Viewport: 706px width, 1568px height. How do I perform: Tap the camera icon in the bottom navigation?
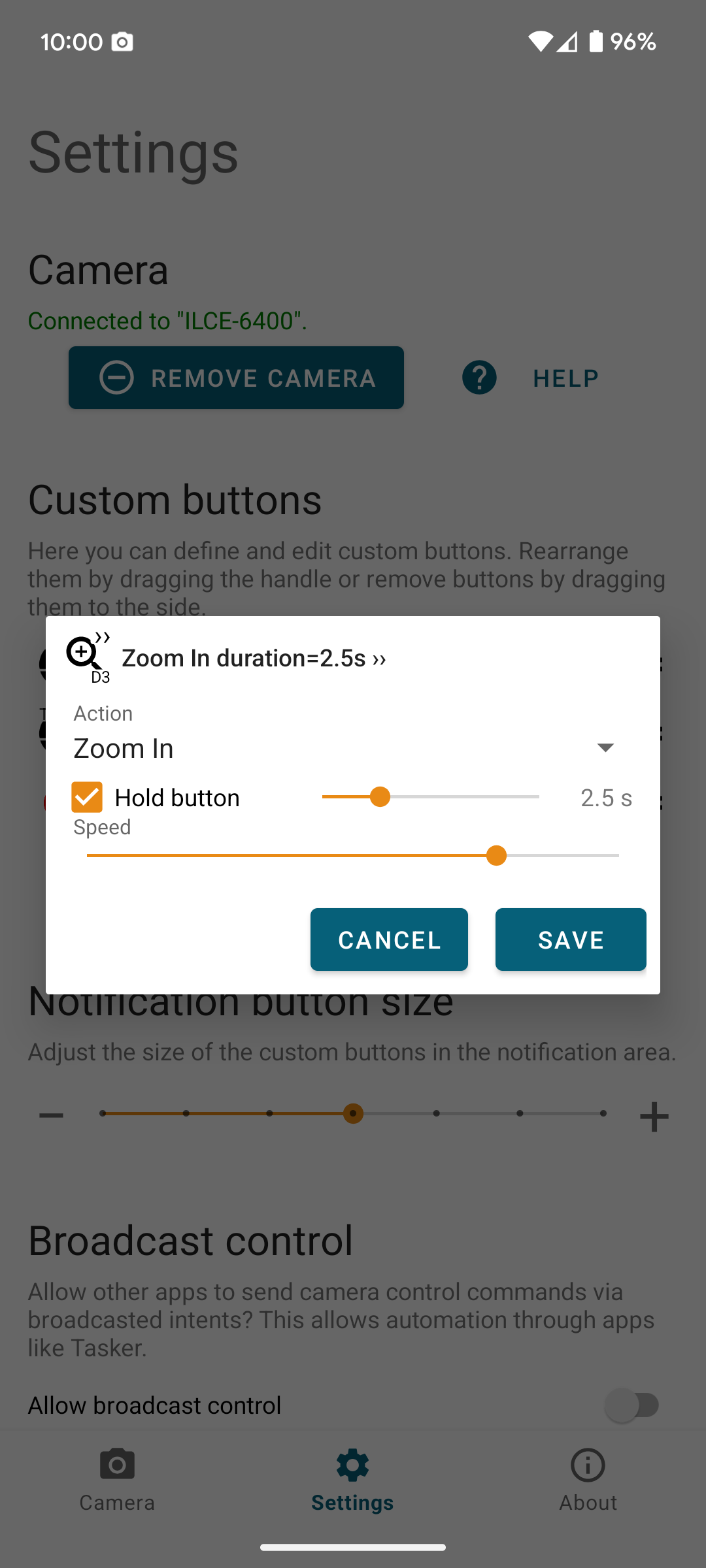point(117,1464)
